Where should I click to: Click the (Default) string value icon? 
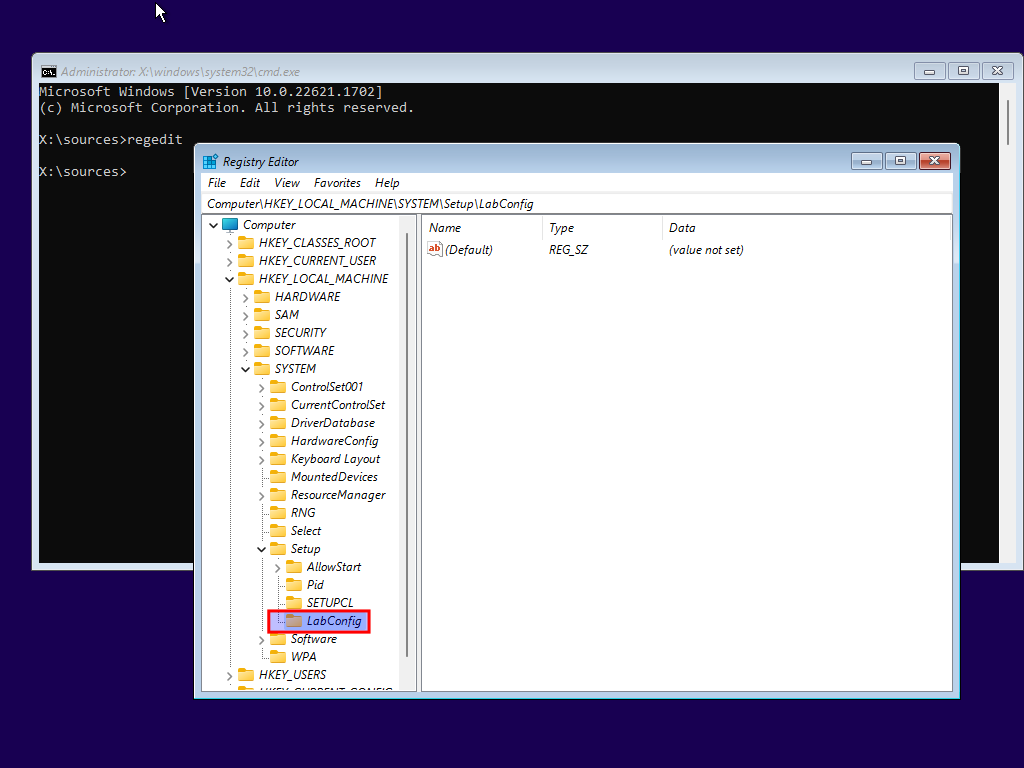coord(435,249)
